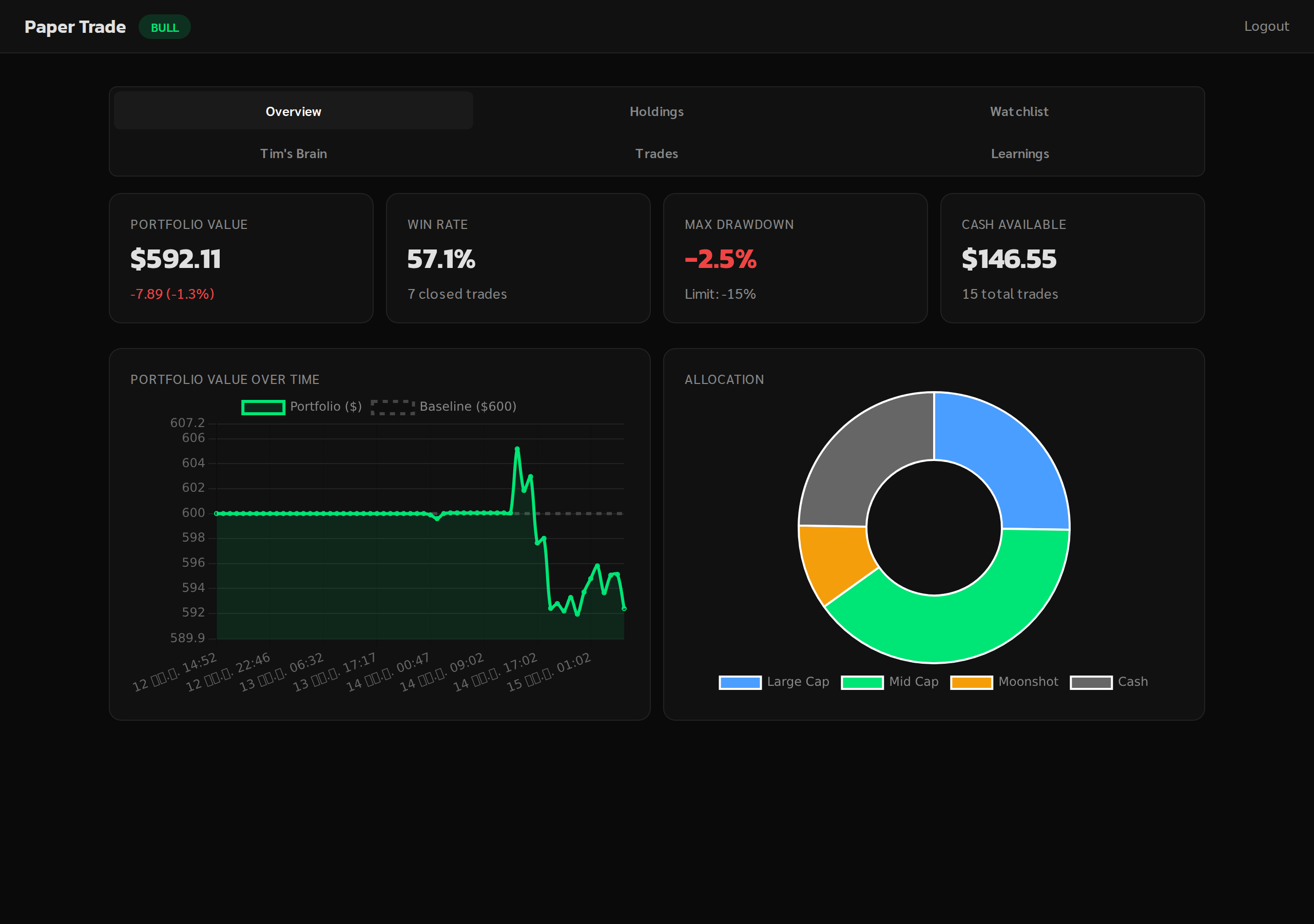Click the Max Drawdown stat card
The height and width of the screenshot is (924, 1314).
pyautogui.click(x=795, y=258)
